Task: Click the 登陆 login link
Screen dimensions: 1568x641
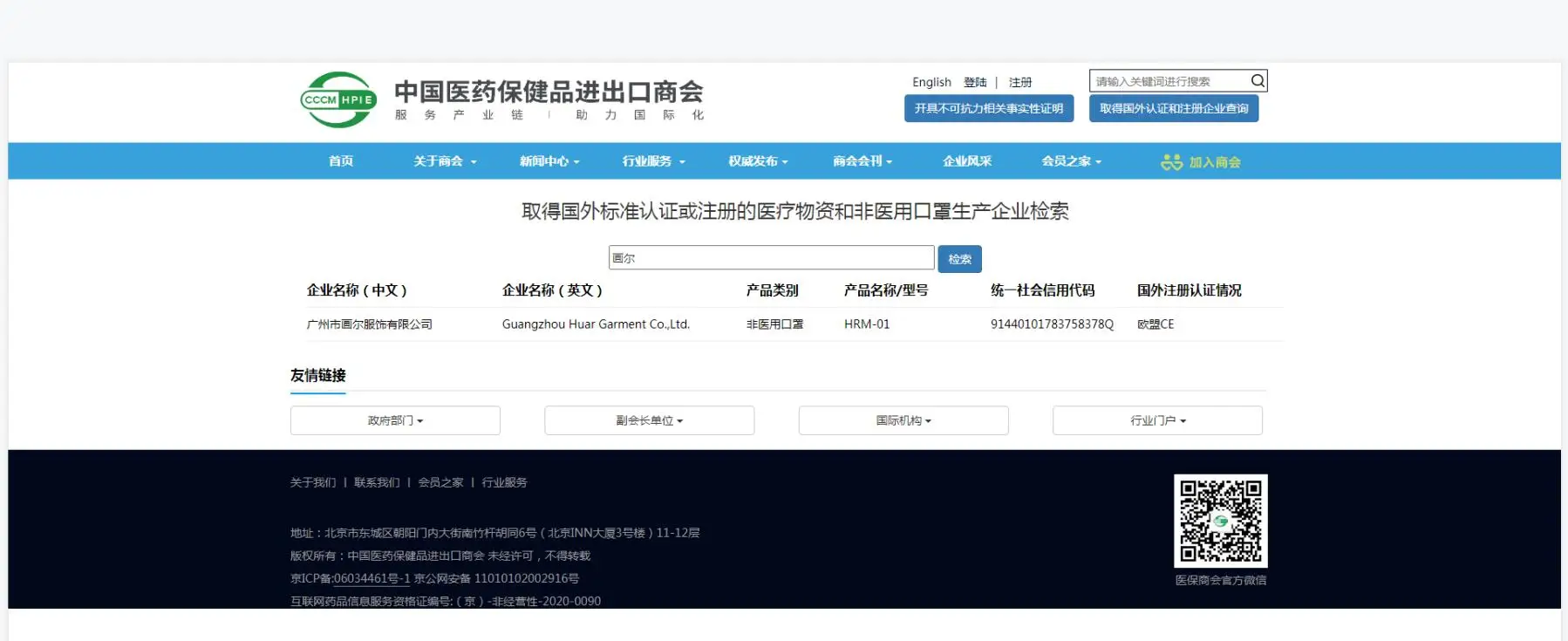Action: coord(975,82)
